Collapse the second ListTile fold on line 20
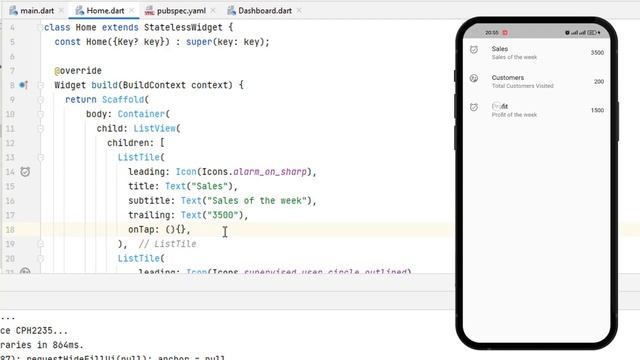This screenshot has width=640, height=360. point(40,258)
